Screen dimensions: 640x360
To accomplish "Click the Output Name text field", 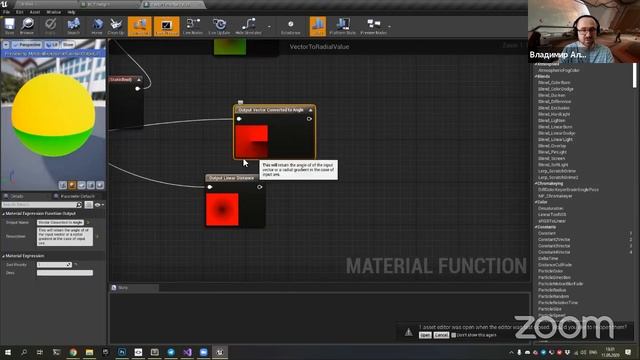I will click(x=60, y=222).
